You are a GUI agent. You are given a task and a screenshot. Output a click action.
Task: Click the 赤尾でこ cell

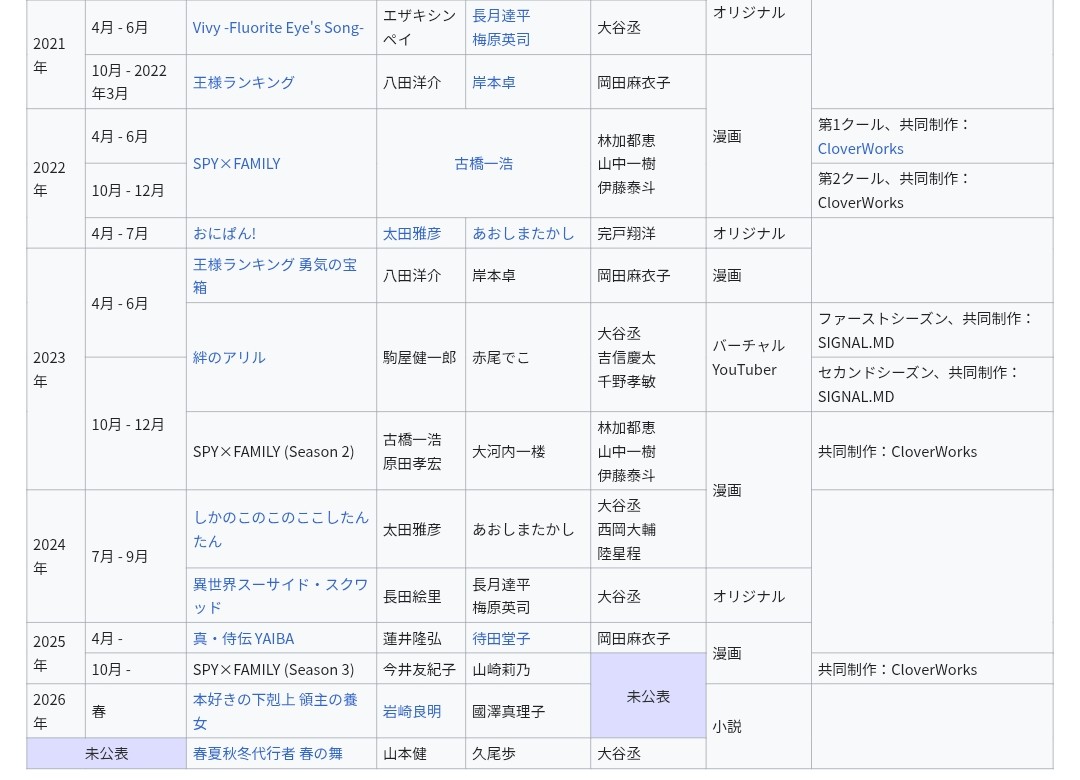coord(528,357)
